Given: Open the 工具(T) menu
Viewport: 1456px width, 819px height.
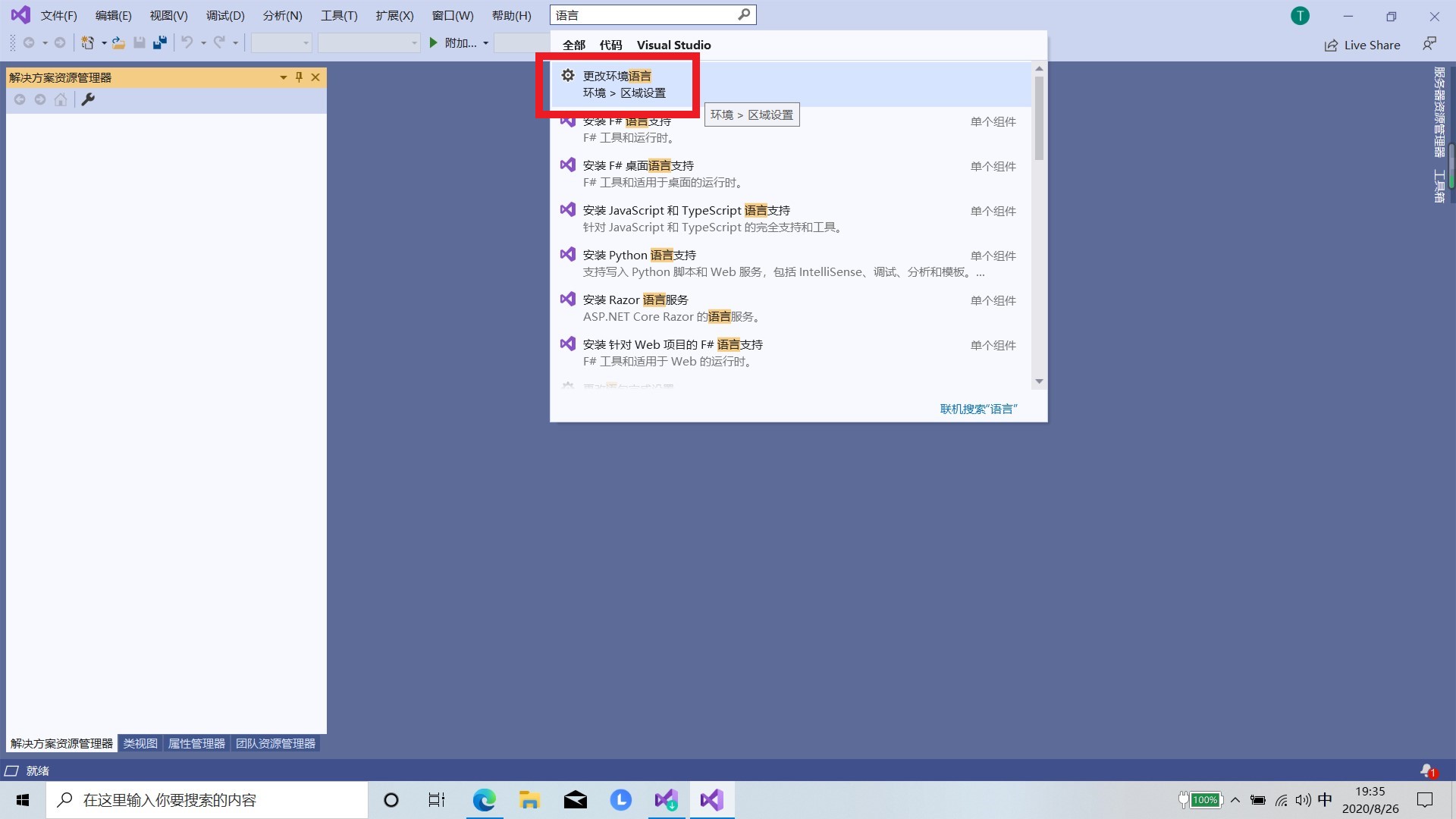Looking at the screenshot, I should pos(338,15).
